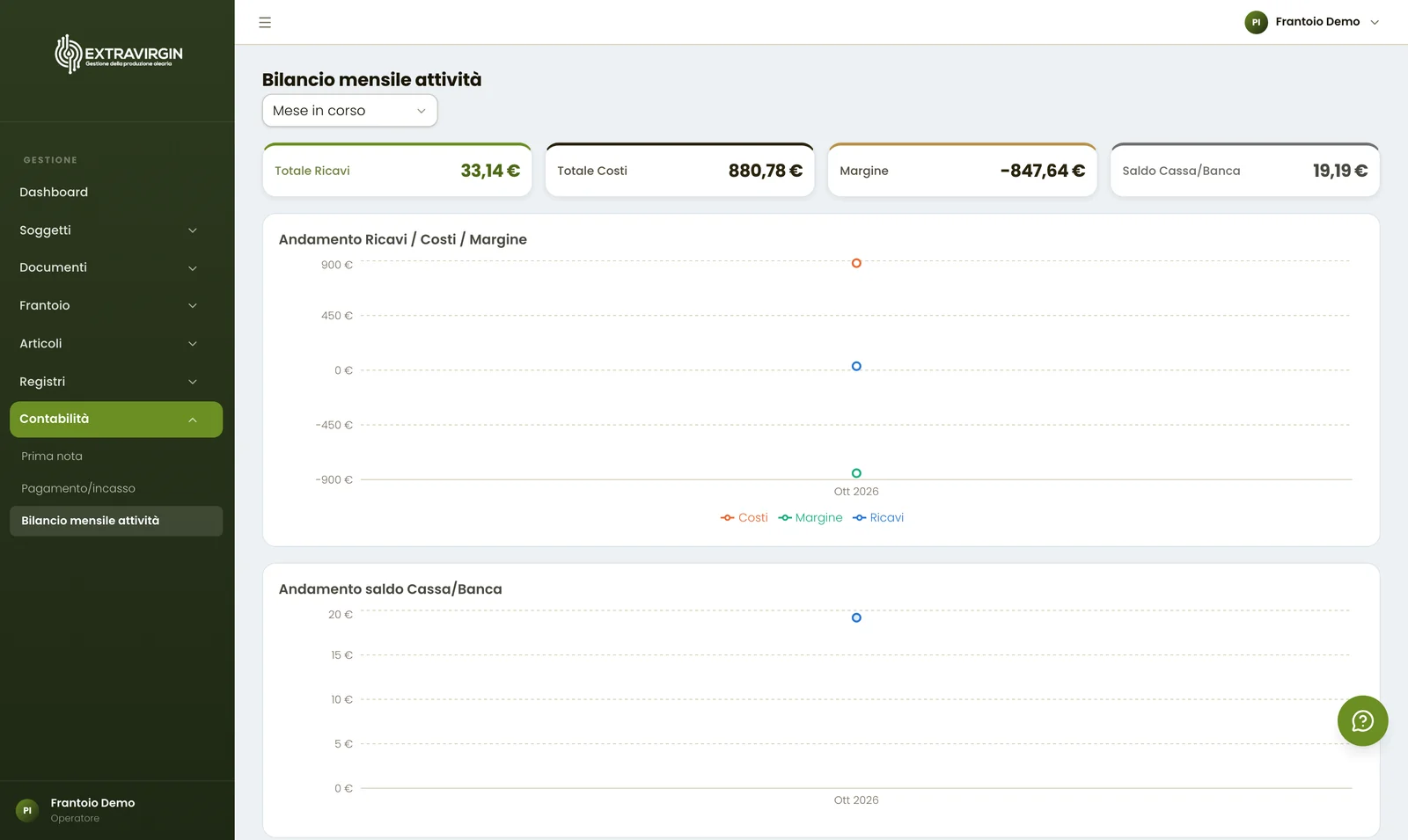The width and height of the screenshot is (1408, 840).
Task: Toggle Ricavi series in legend
Action: click(x=878, y=518)
